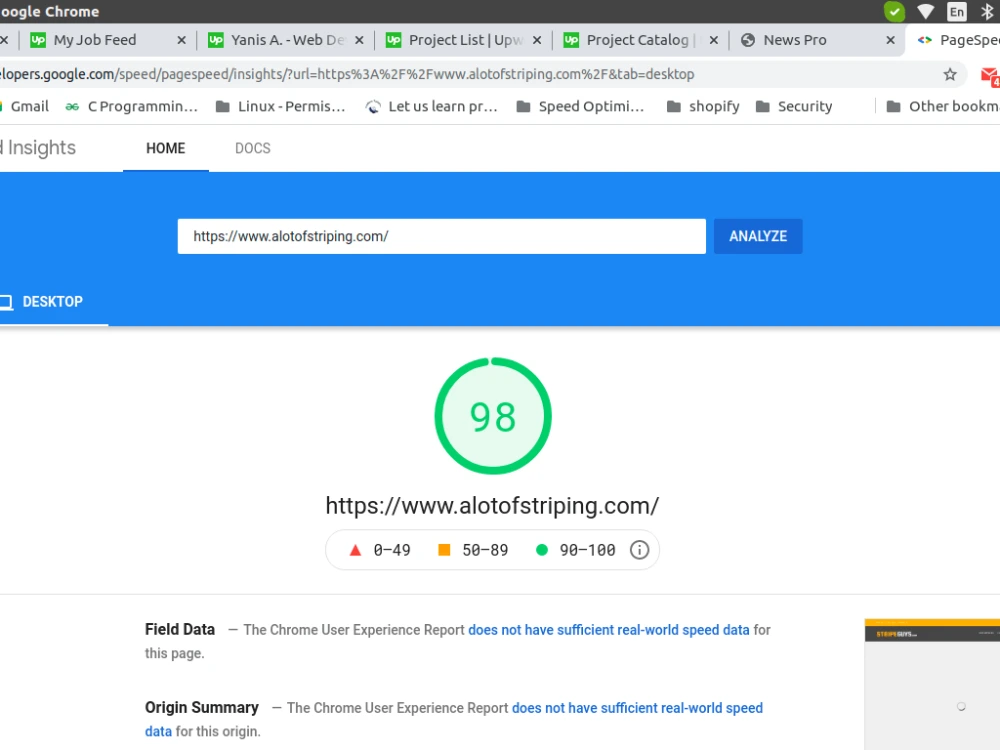Close the Project List tab
The image size is (1000, 750).
click(537, 40)
